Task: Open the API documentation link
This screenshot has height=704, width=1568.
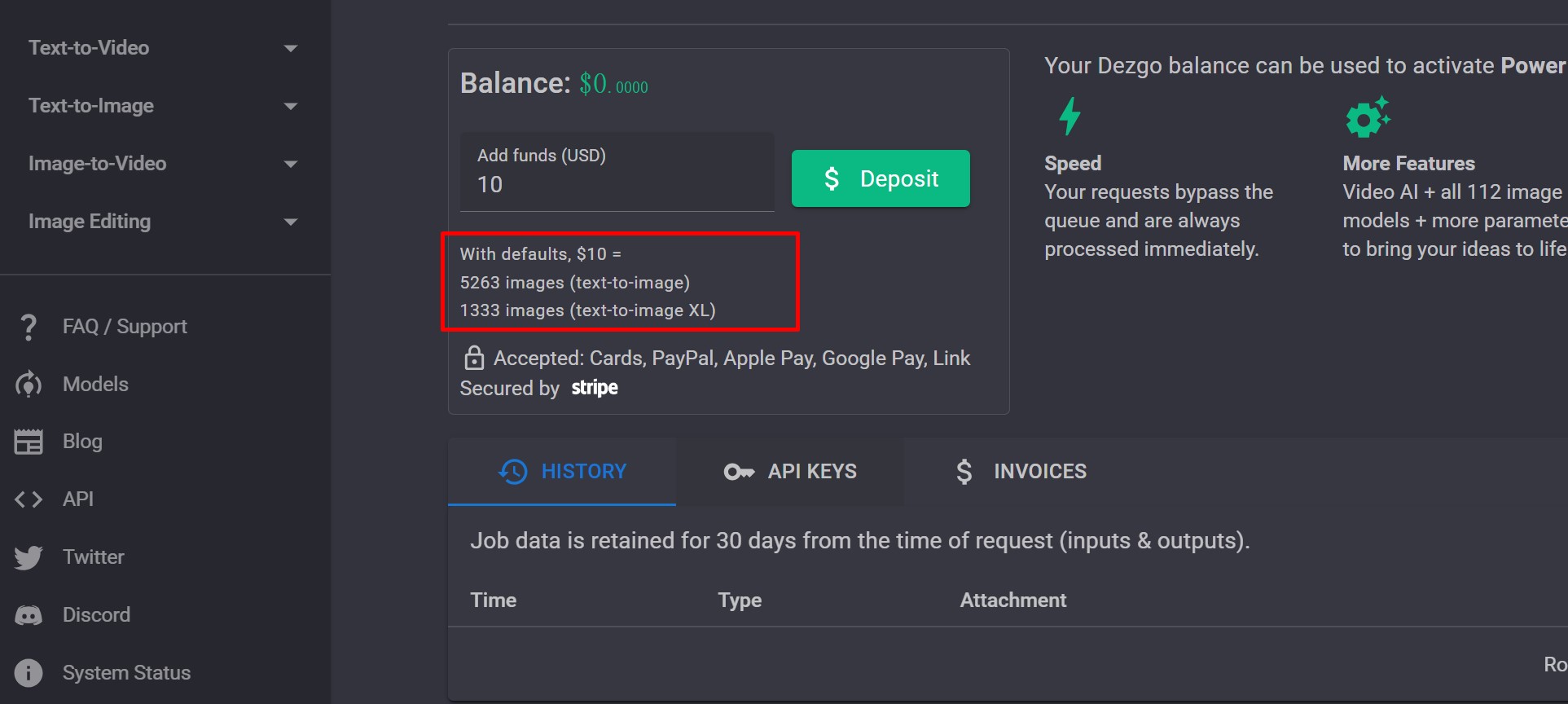Action: pos(78,499)
